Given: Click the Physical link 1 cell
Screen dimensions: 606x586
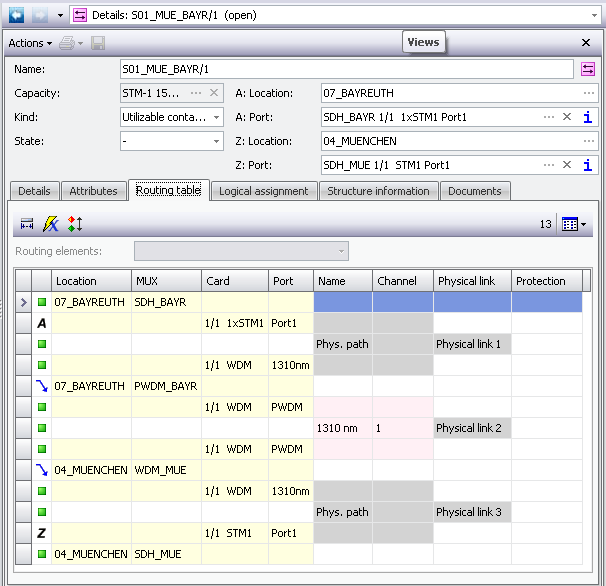Looking at the screenshot, I should click(x=472, y=344).
